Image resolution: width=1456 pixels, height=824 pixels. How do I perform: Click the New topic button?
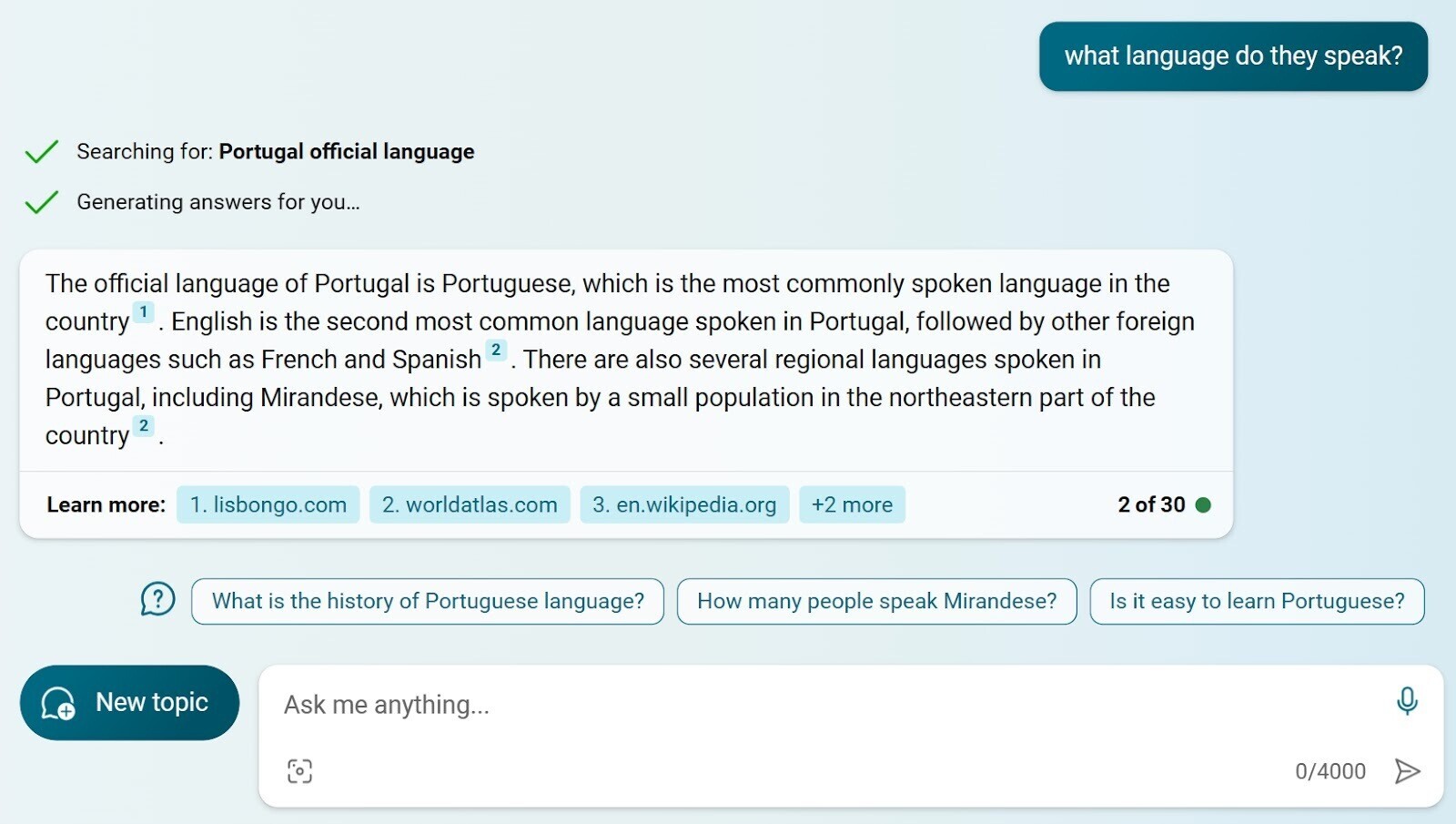(x=128, y=702)
